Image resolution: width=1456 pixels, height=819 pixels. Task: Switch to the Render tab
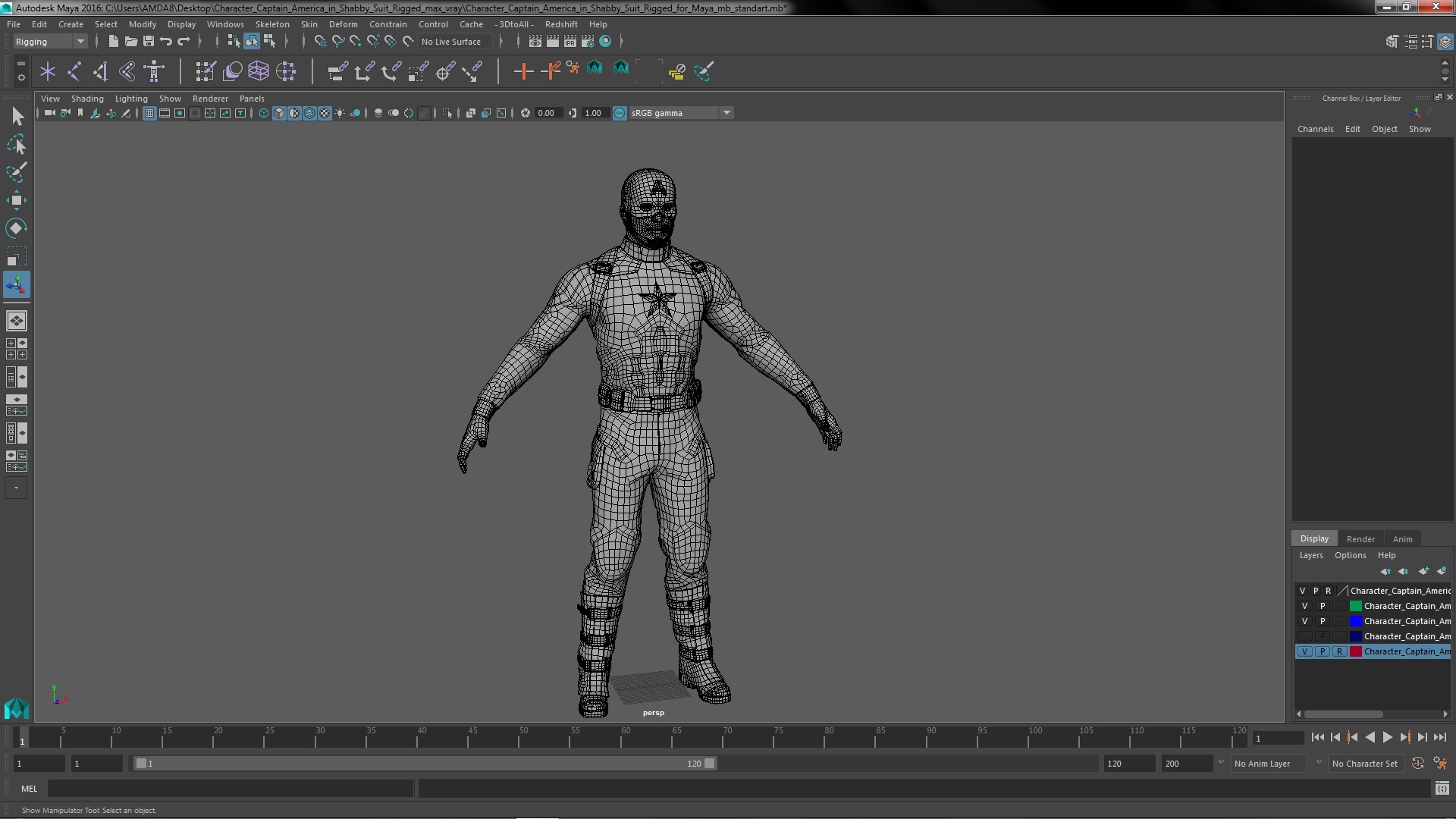coord(1359,538)
